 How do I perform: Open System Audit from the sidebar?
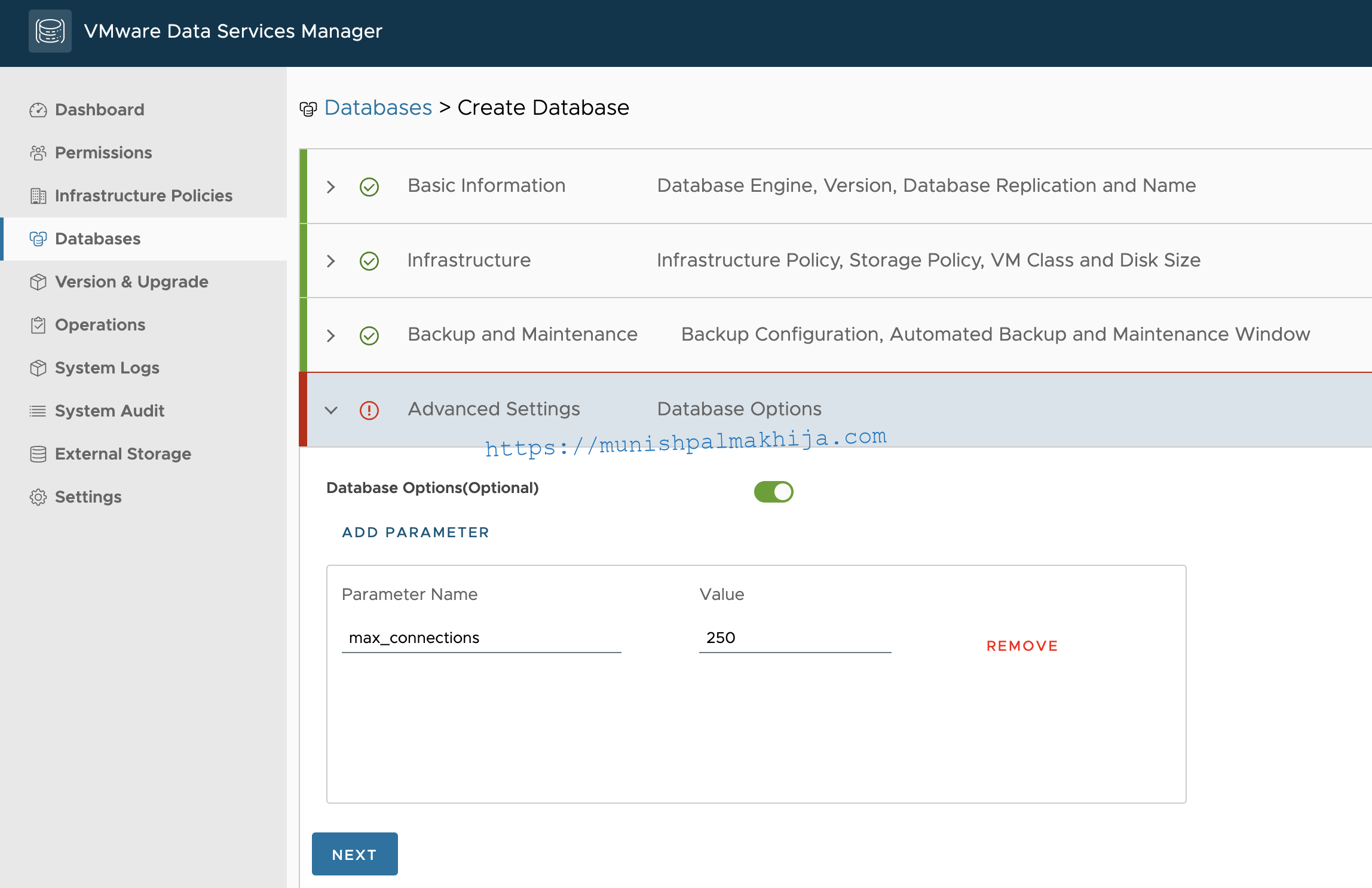tap(143, 411)
